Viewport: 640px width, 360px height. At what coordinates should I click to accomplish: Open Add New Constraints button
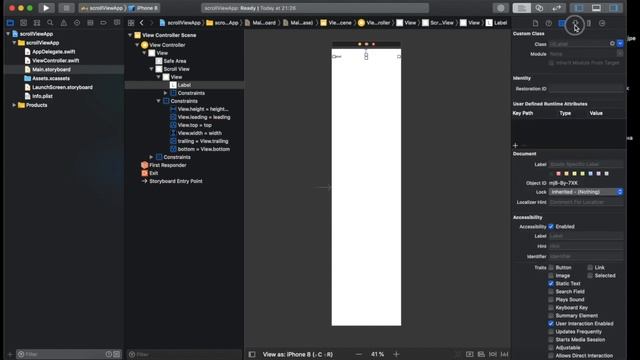(493, 354)
